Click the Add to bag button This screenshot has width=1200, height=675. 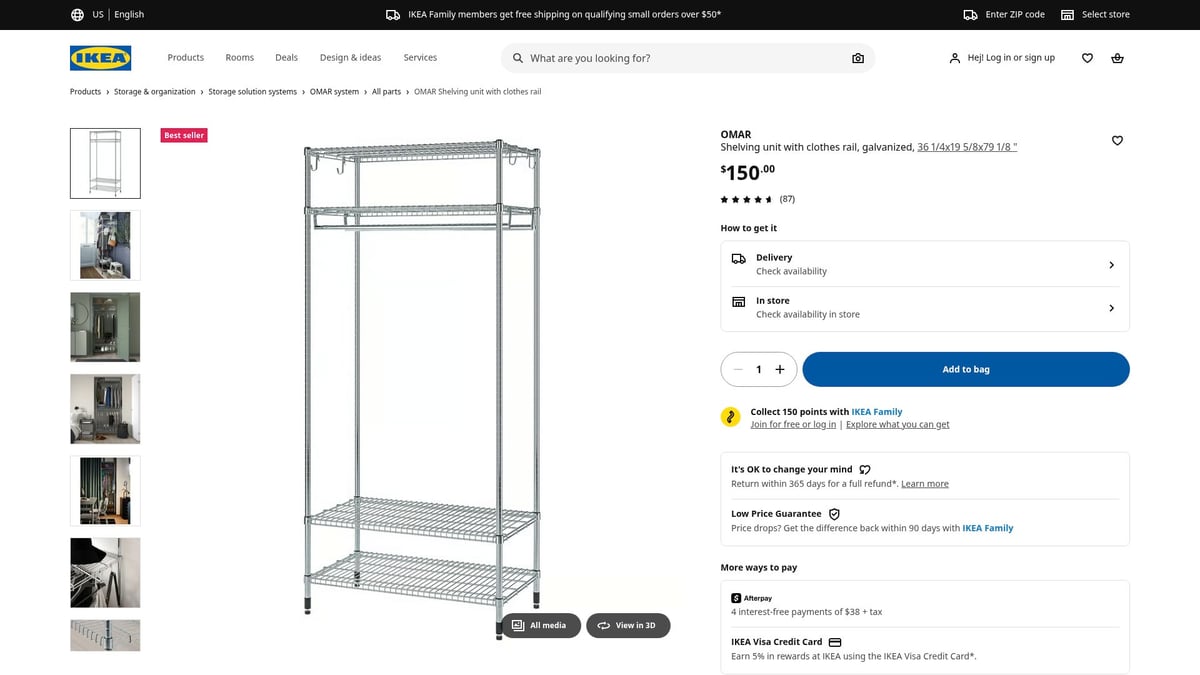(965, 369)
